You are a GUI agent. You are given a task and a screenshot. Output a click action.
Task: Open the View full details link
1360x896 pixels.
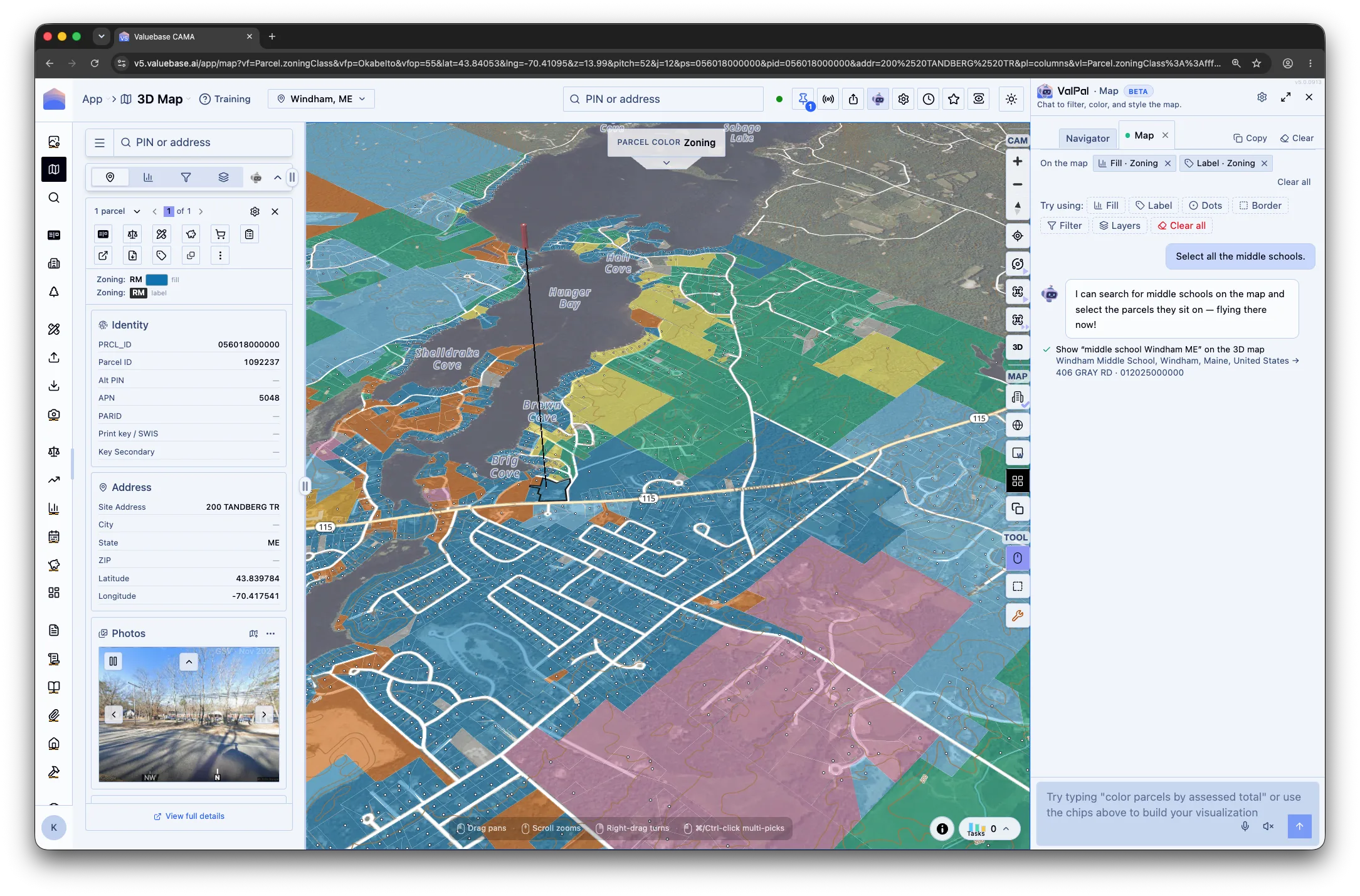pos(189,816)
